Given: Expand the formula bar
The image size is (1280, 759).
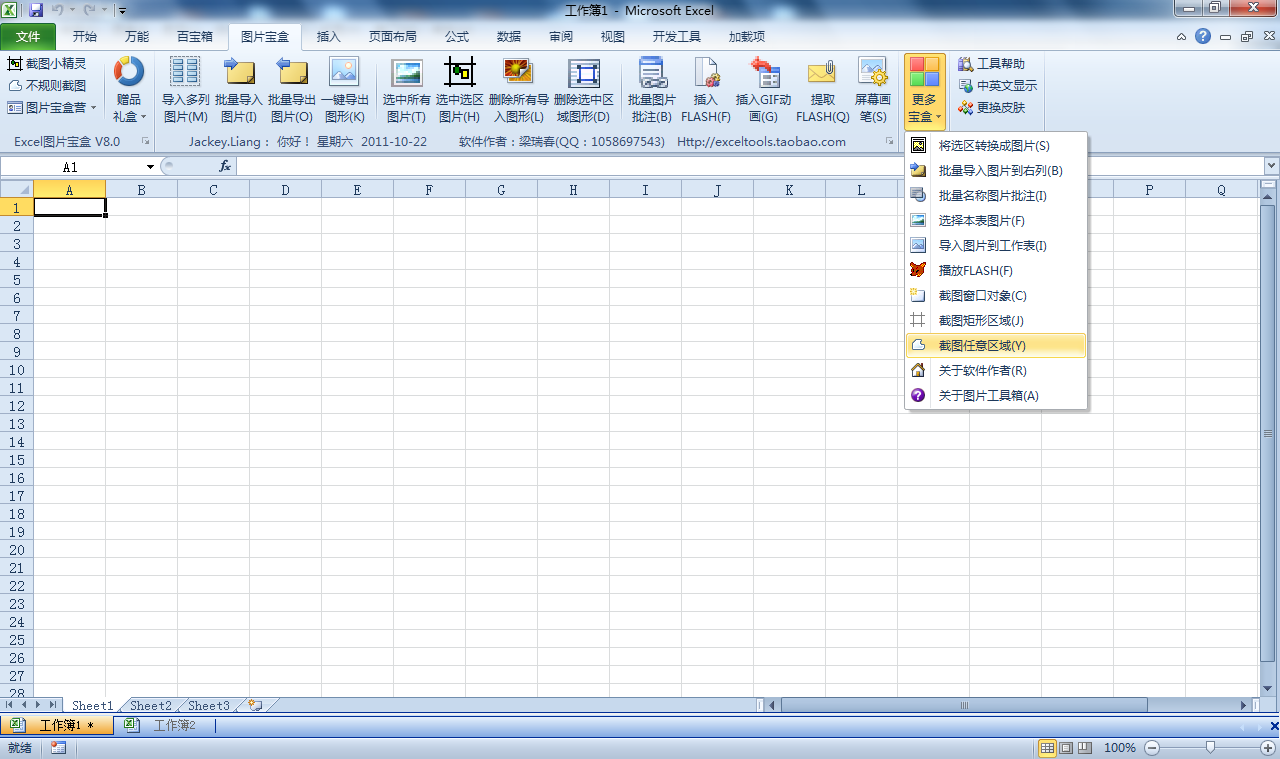Looking at the screenshot, I should pyautogui.click(x=1271, y=166).
